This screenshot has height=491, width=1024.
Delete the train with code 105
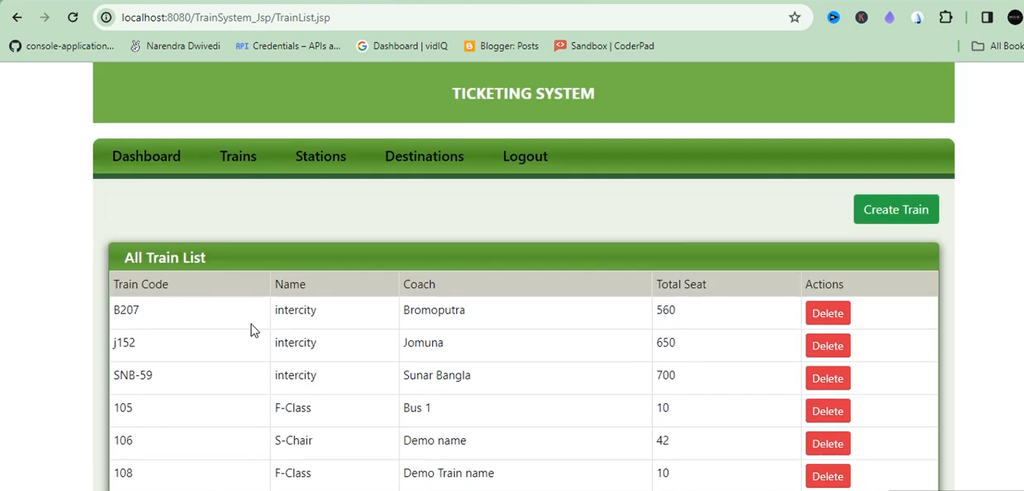coord(827,411)
